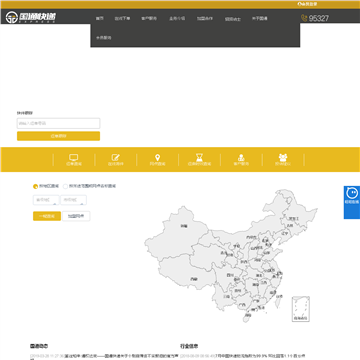360x360 pixels.
Task: Open the first news link under 国通动态
Action: (121, 356)
